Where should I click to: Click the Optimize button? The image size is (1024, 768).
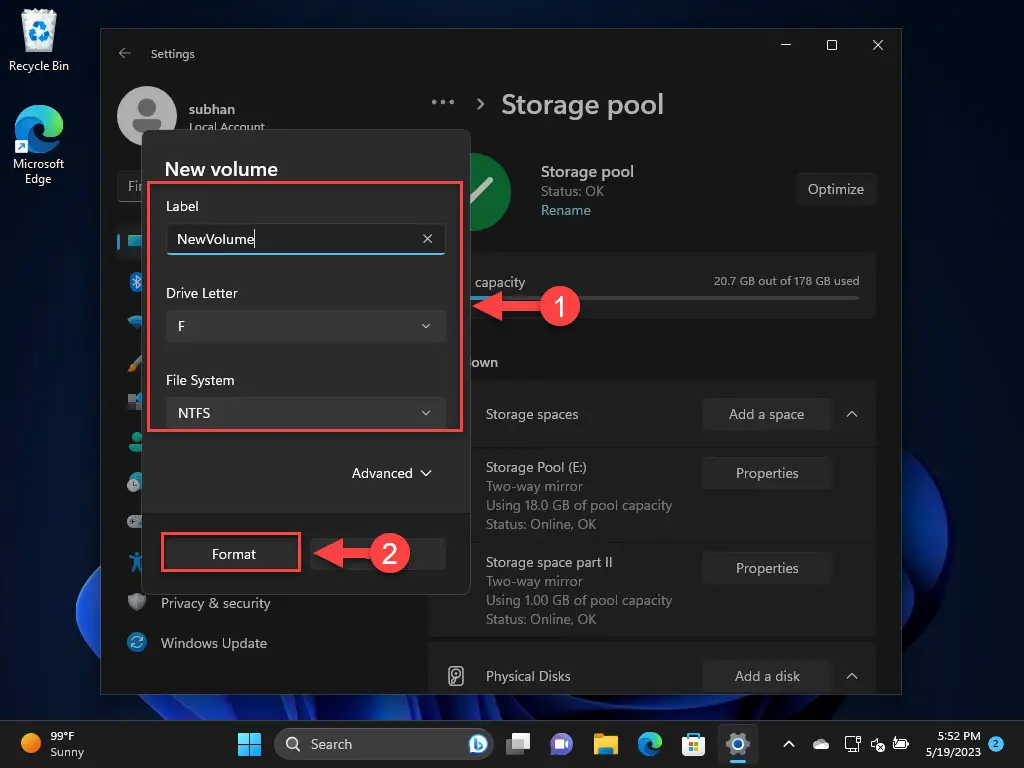[x=835, y=189]
